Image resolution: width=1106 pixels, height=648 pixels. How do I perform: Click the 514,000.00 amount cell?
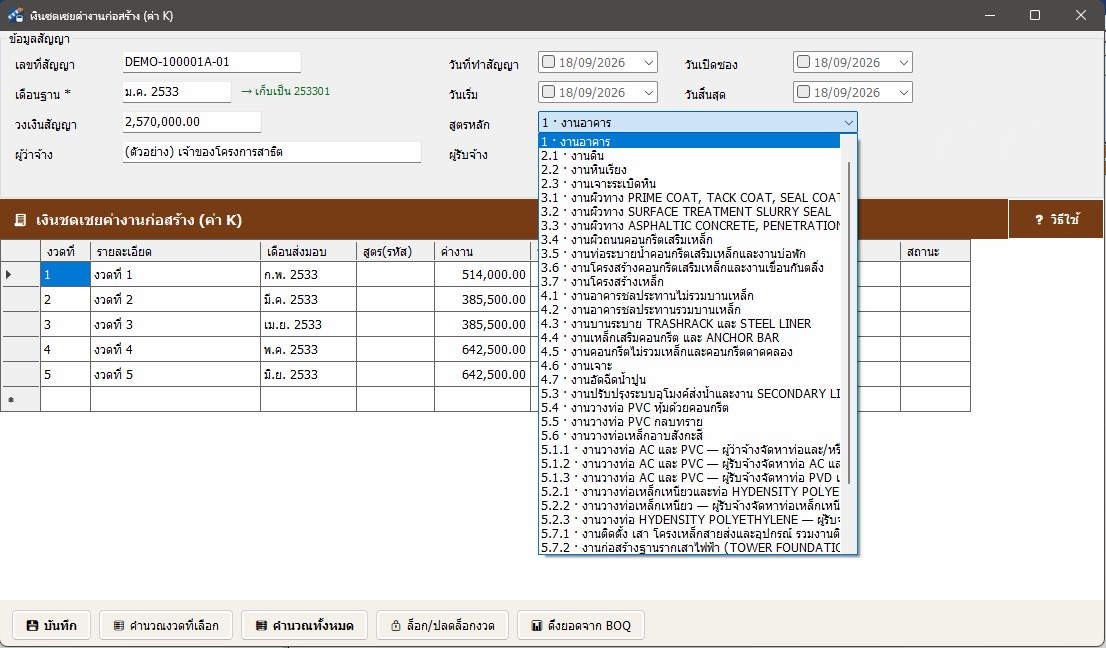(x=482, y=274)
